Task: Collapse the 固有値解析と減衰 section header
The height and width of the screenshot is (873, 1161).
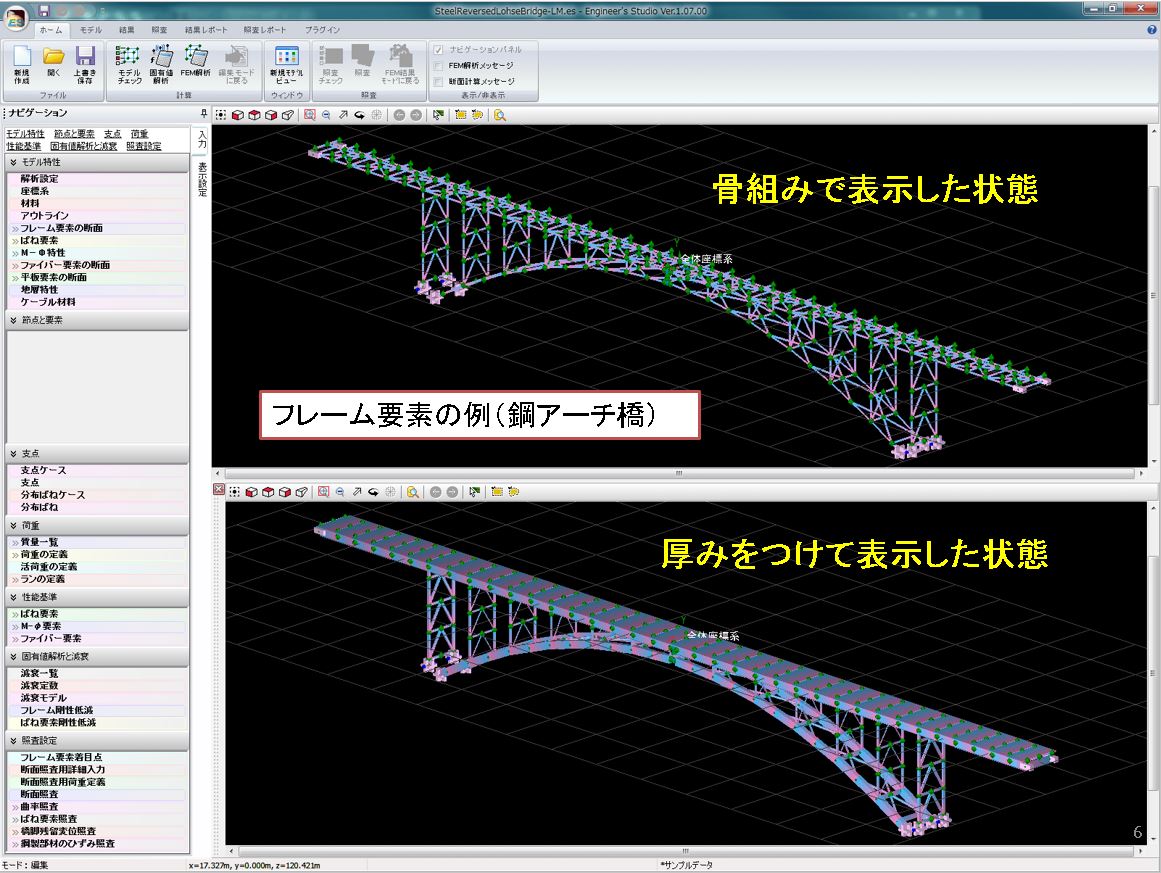Action: point(96,657)
